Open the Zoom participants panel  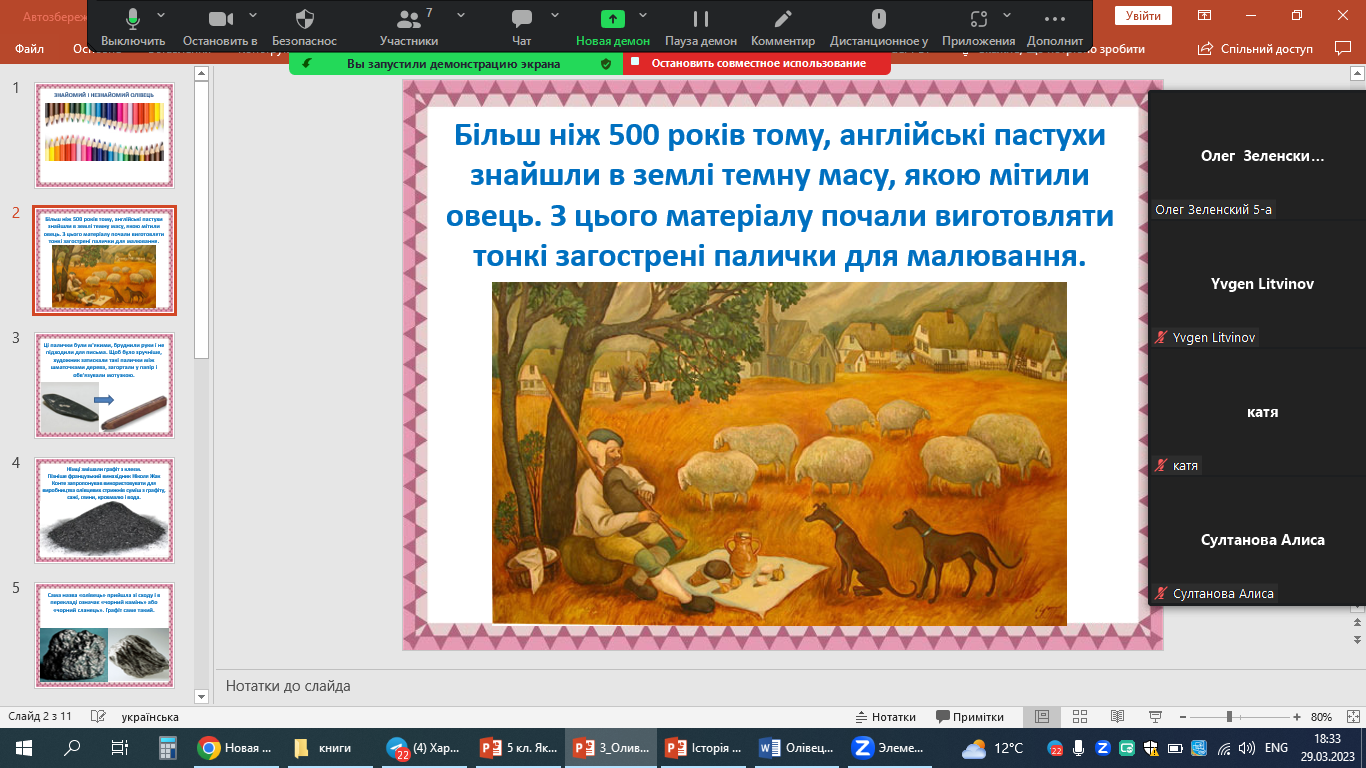pyautogui.click(x=409, y=26)
